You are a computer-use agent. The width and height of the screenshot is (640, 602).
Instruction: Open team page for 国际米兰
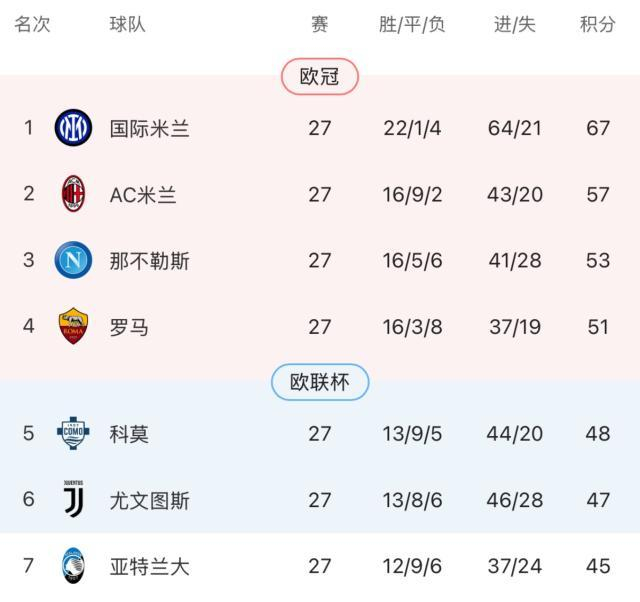150,128
